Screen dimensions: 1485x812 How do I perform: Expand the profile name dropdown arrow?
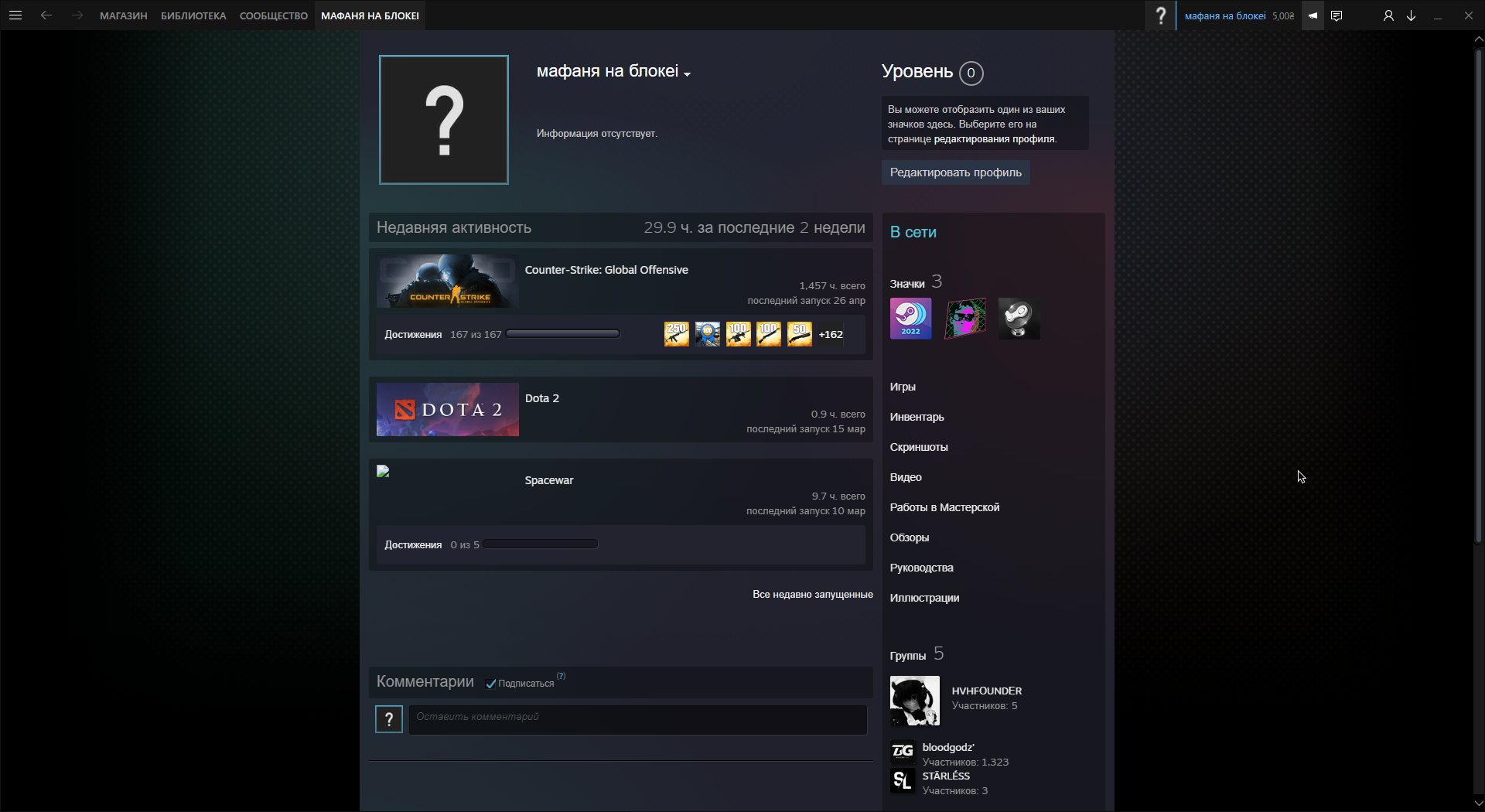coord(687,74)
